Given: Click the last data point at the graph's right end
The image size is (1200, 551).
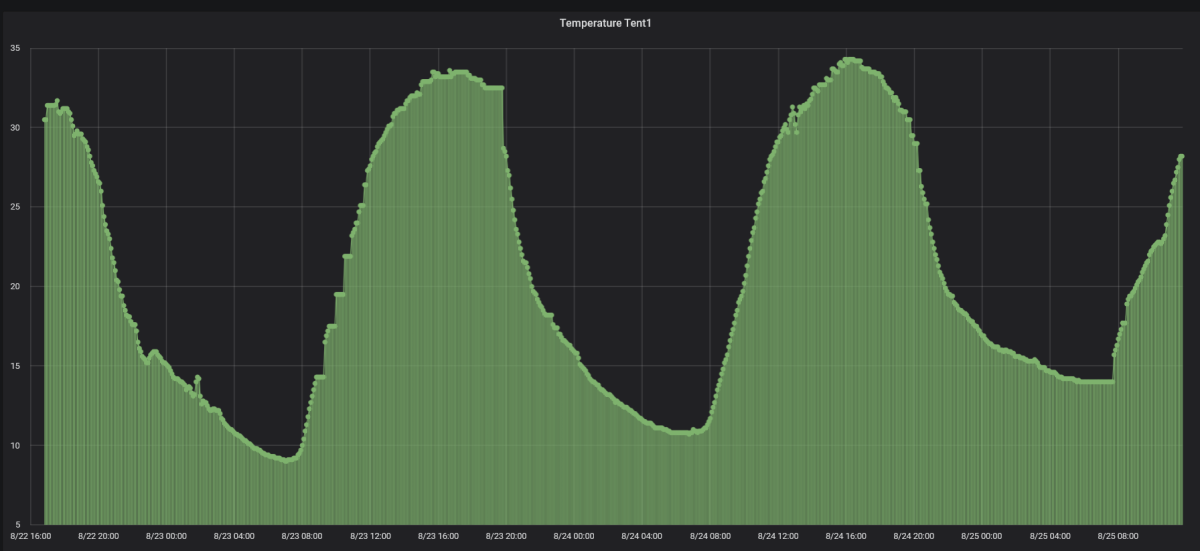Looking at the screenshot, I should (1181, 156).
